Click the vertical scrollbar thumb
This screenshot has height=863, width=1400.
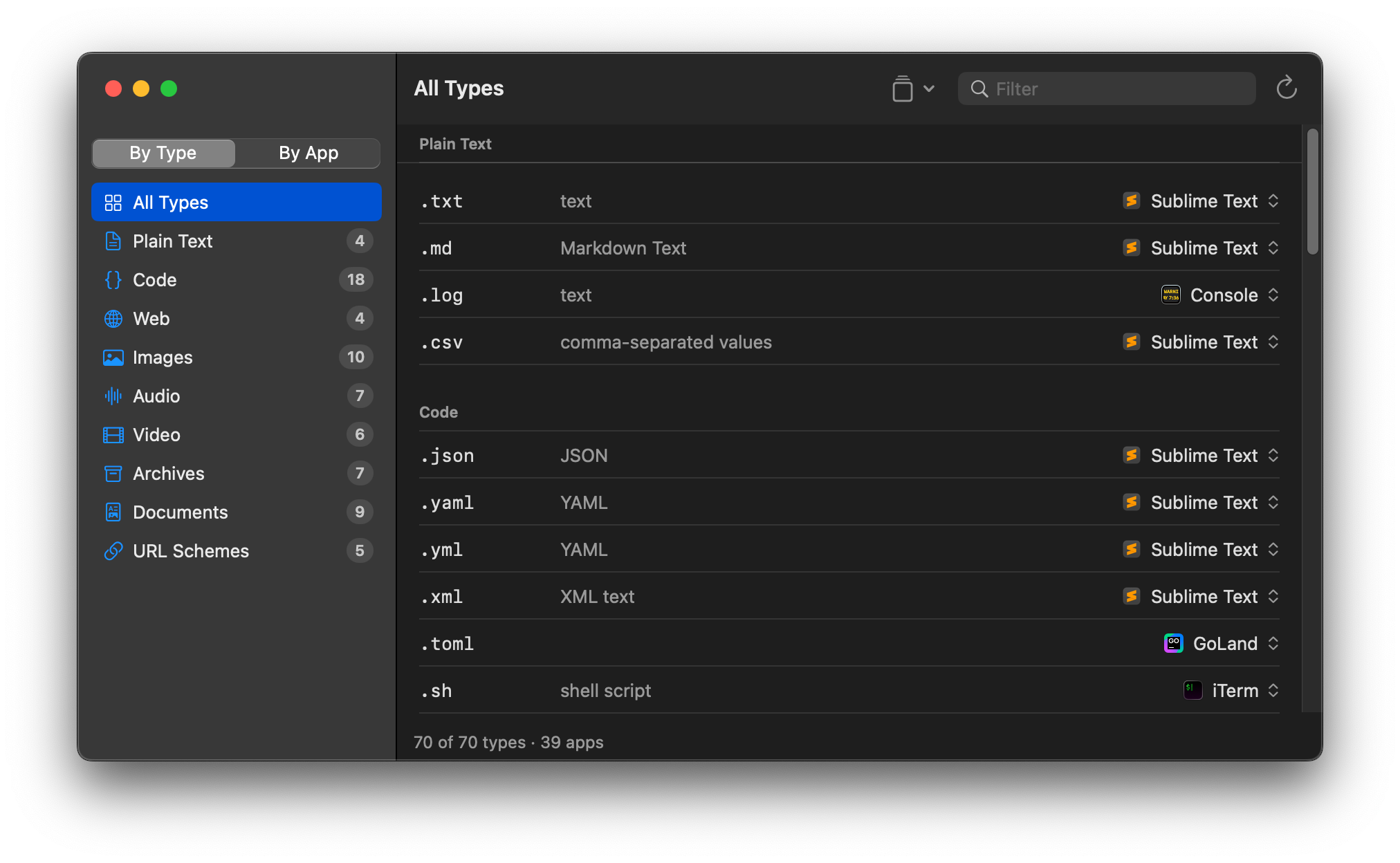pos(1312,192)
